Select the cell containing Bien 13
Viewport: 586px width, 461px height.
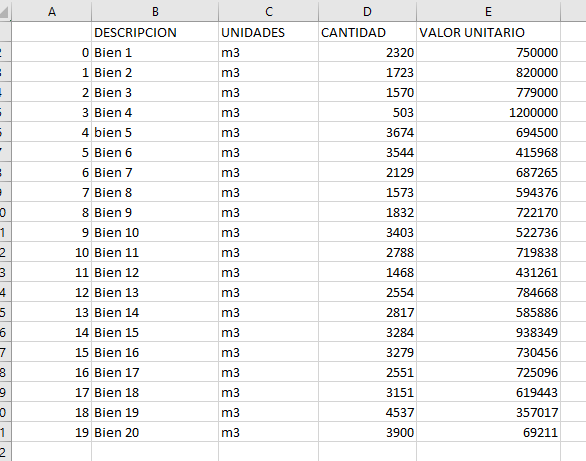pyautogui.click(x=155, y=292)
